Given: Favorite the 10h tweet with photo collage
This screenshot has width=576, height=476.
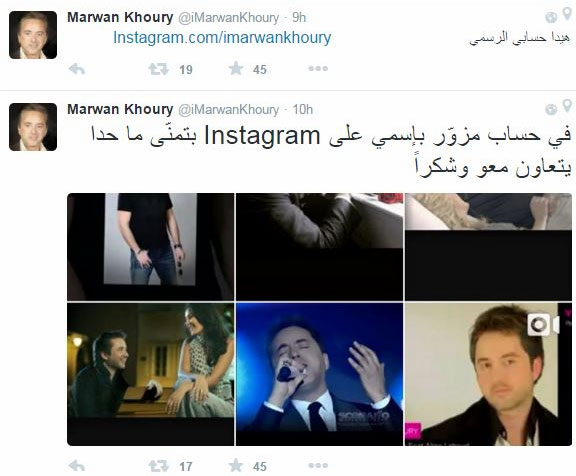Looking at the screenshot, I should [x=236, y=465].
